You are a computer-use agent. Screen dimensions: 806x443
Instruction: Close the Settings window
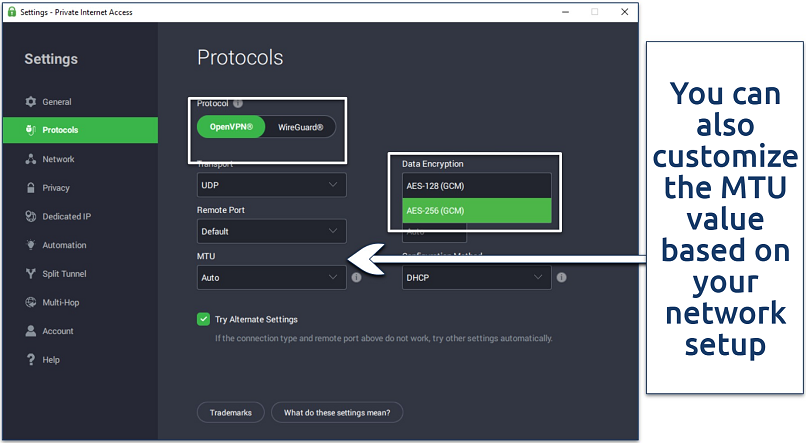pyautogui.click(x=625, y=12)
